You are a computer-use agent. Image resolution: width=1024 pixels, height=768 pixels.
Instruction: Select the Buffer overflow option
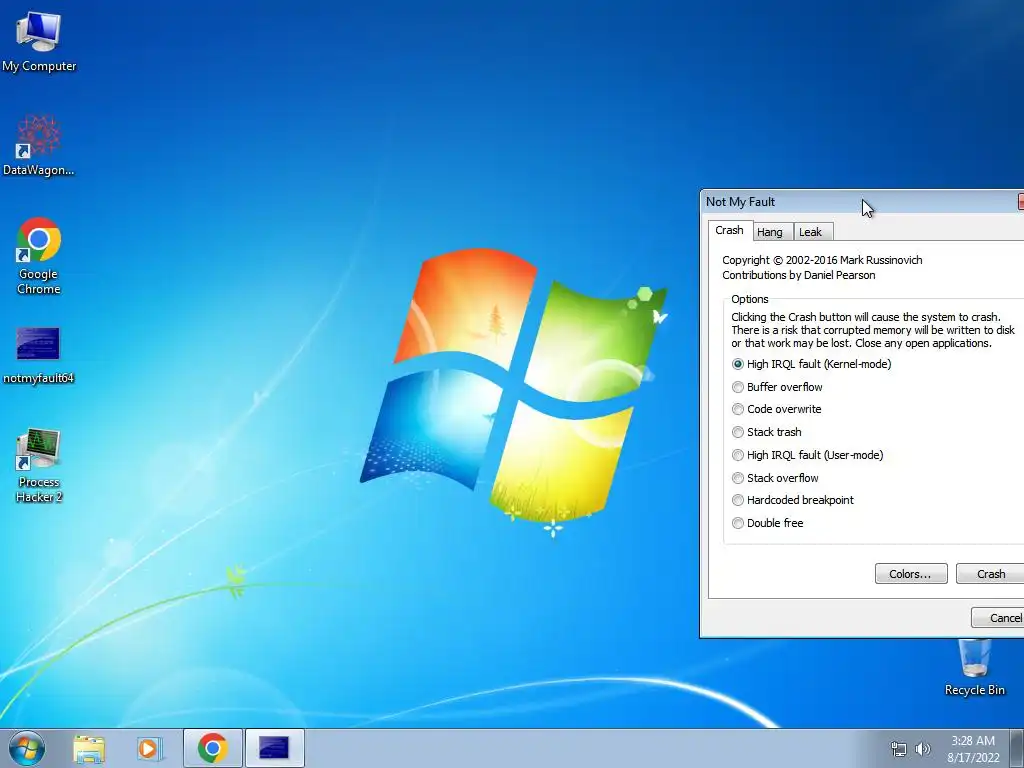777,387
